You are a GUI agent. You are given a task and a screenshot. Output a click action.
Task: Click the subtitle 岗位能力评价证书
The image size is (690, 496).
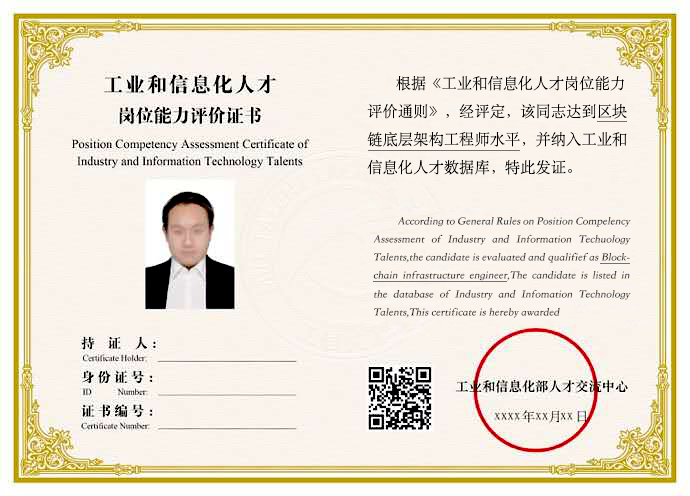click(190, 116)
